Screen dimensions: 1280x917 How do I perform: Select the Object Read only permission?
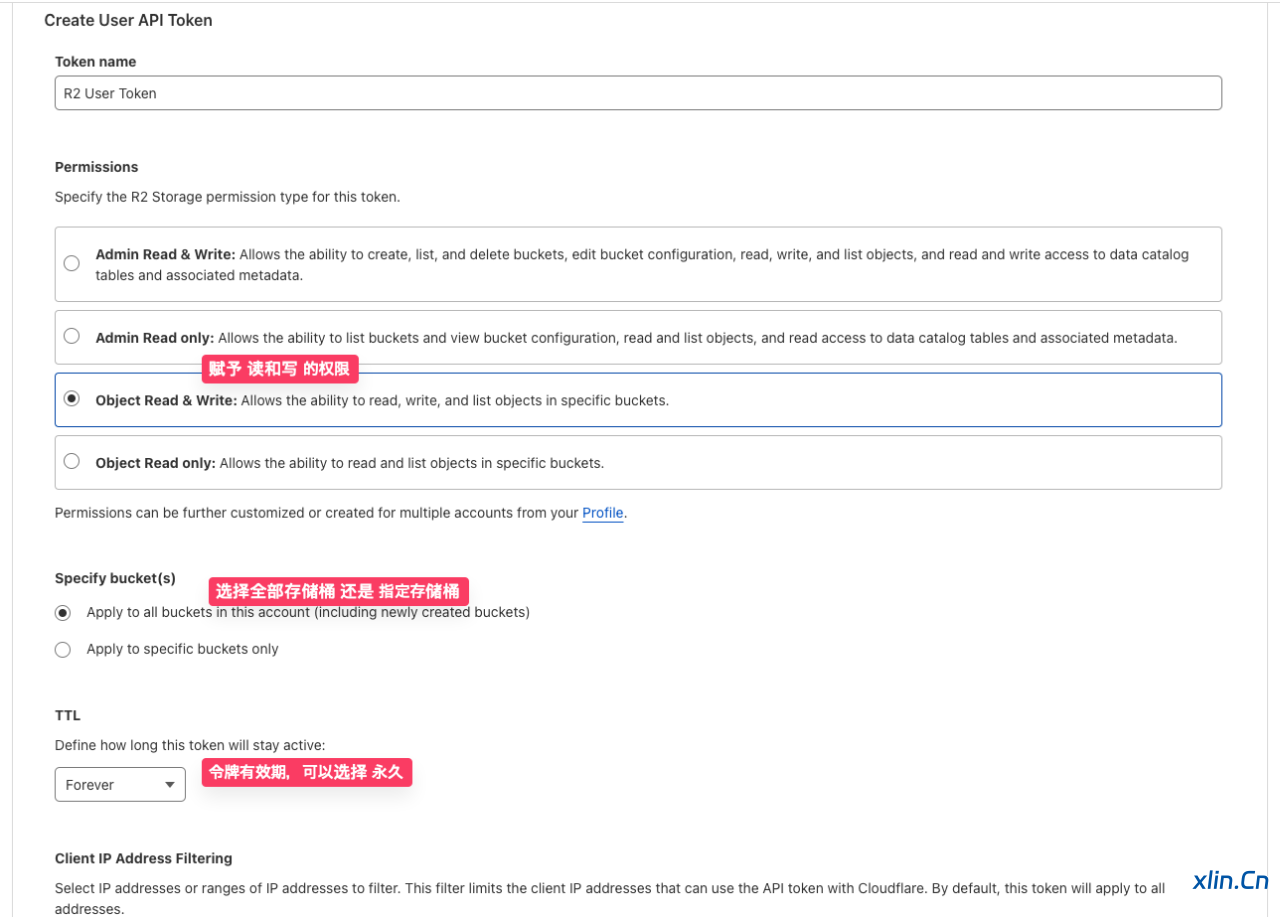(71, 461)
